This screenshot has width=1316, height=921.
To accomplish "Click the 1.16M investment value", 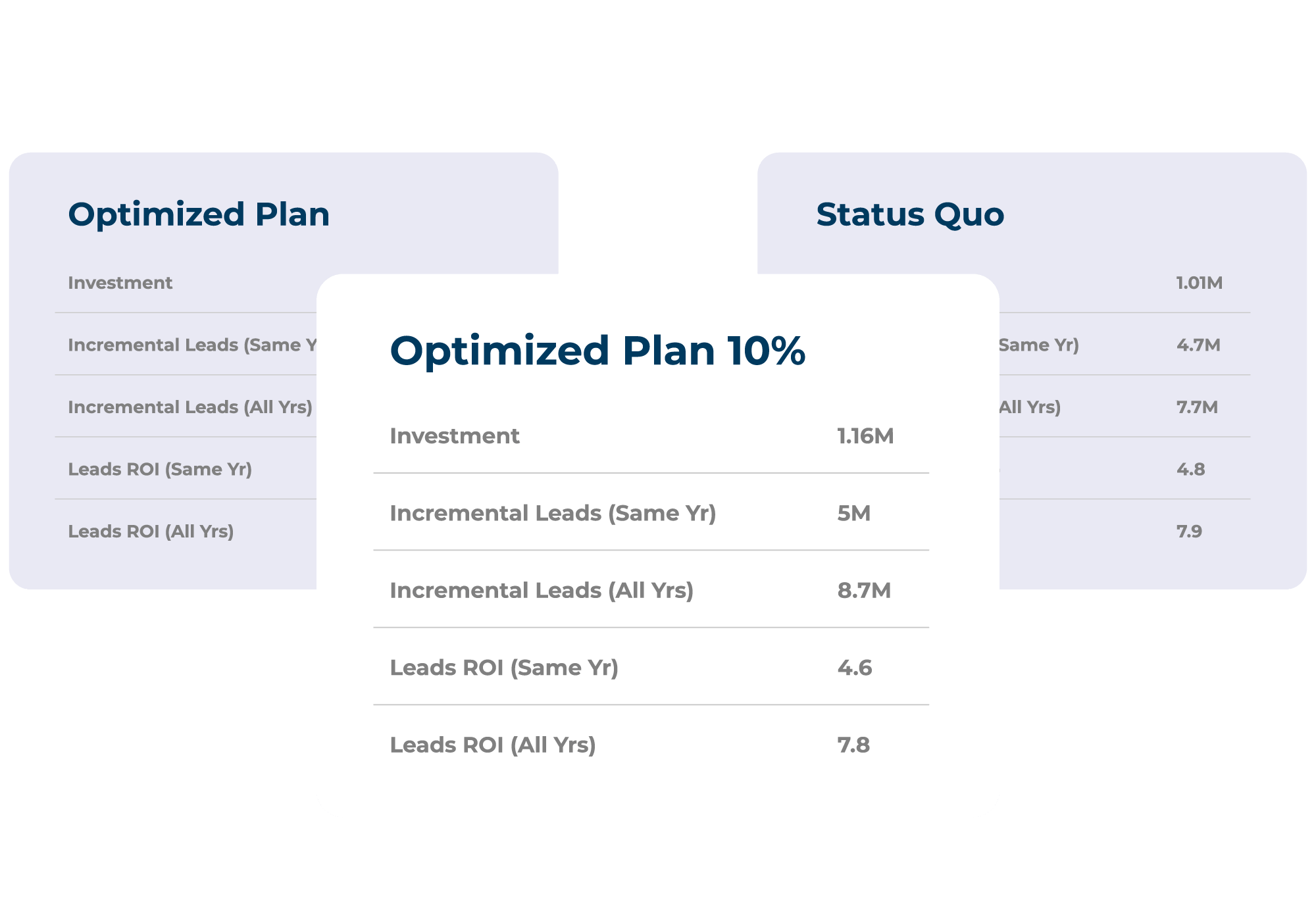I will point(865,436).
